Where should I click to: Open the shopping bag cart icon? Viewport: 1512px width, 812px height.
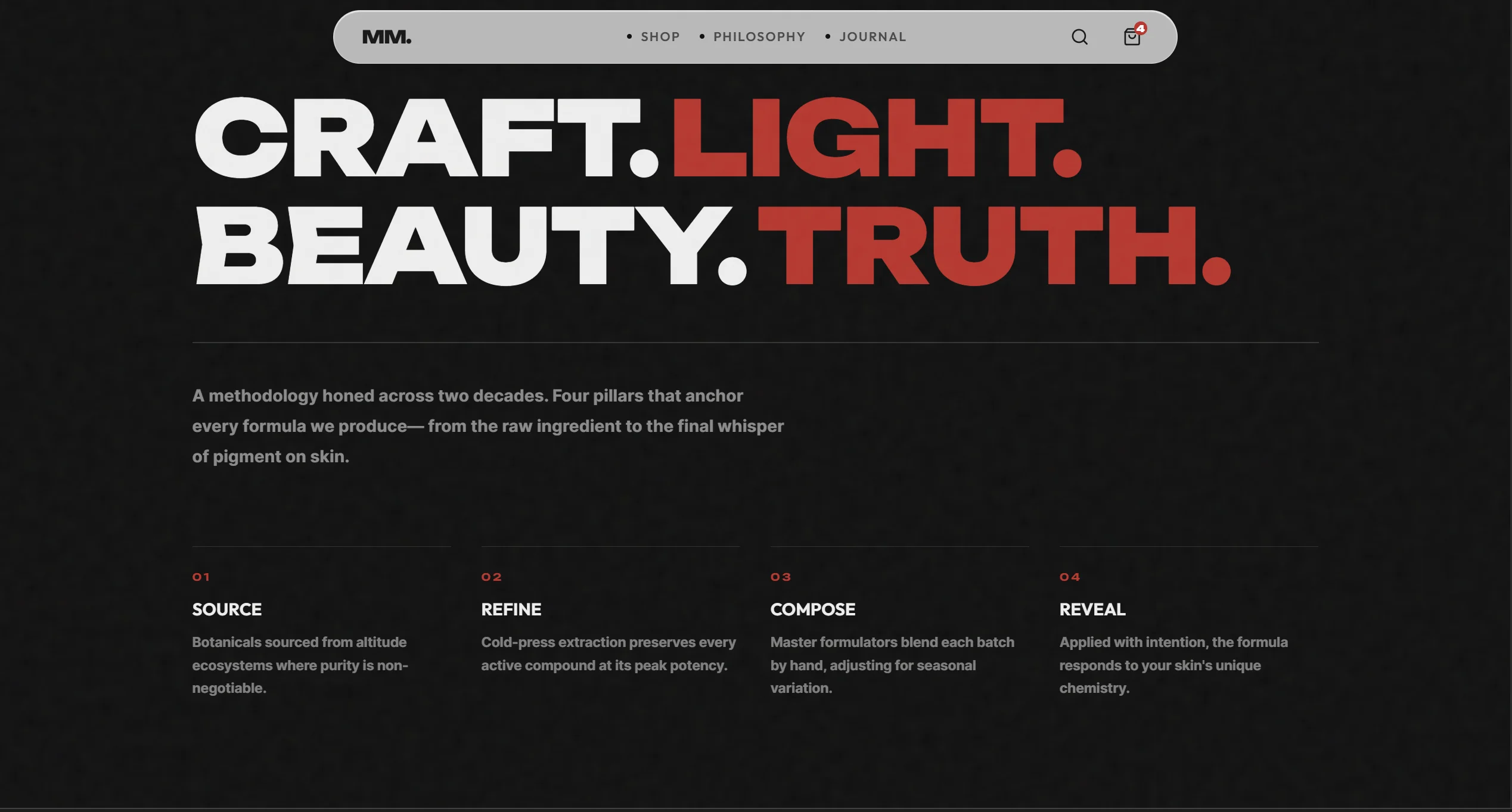[x=1131, y=38]
